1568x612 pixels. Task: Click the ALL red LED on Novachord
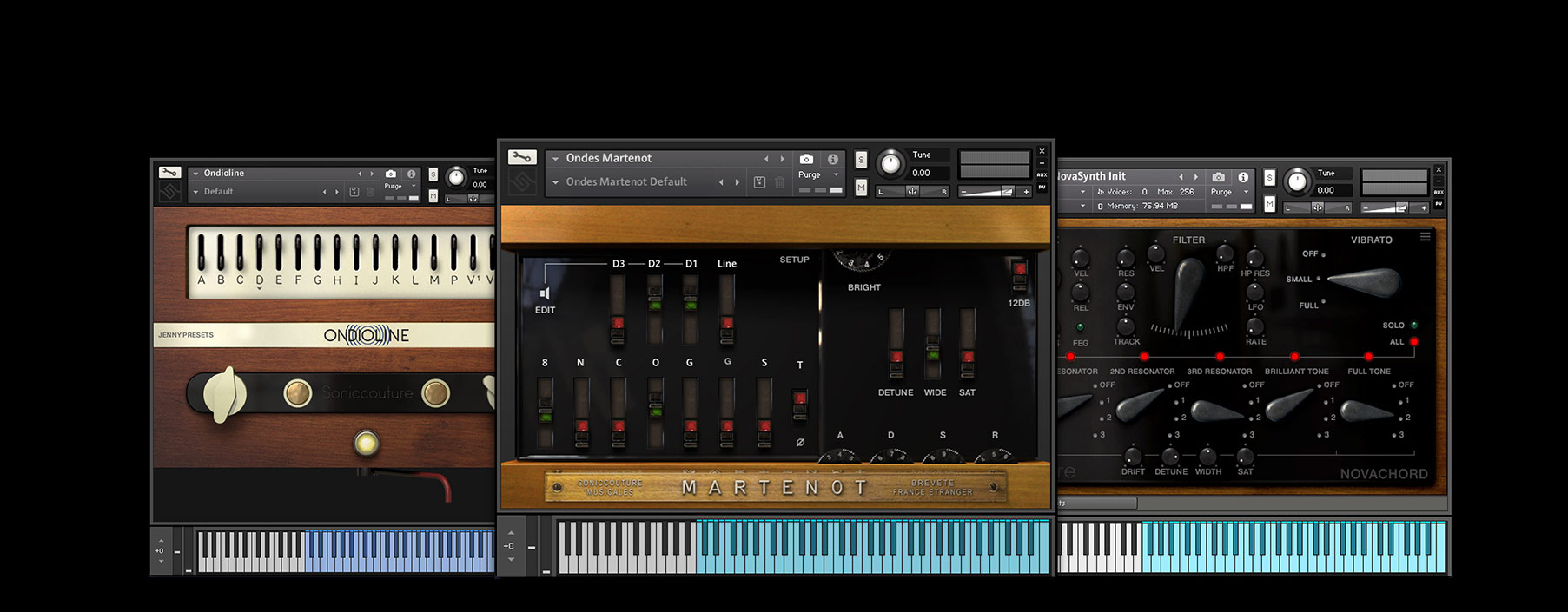[x=1414, y=342]
